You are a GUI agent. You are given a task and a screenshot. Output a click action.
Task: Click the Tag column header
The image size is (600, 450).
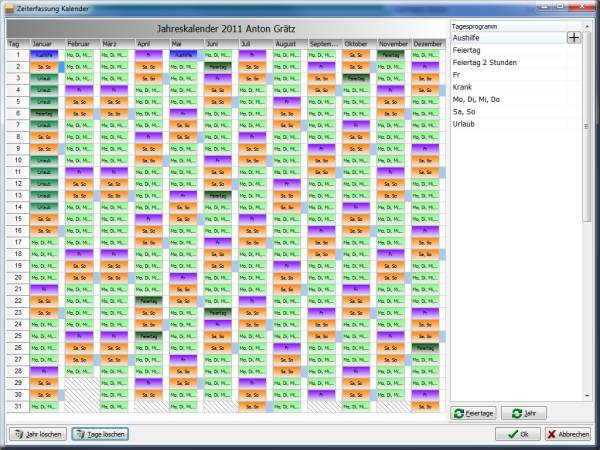[18, 44]
